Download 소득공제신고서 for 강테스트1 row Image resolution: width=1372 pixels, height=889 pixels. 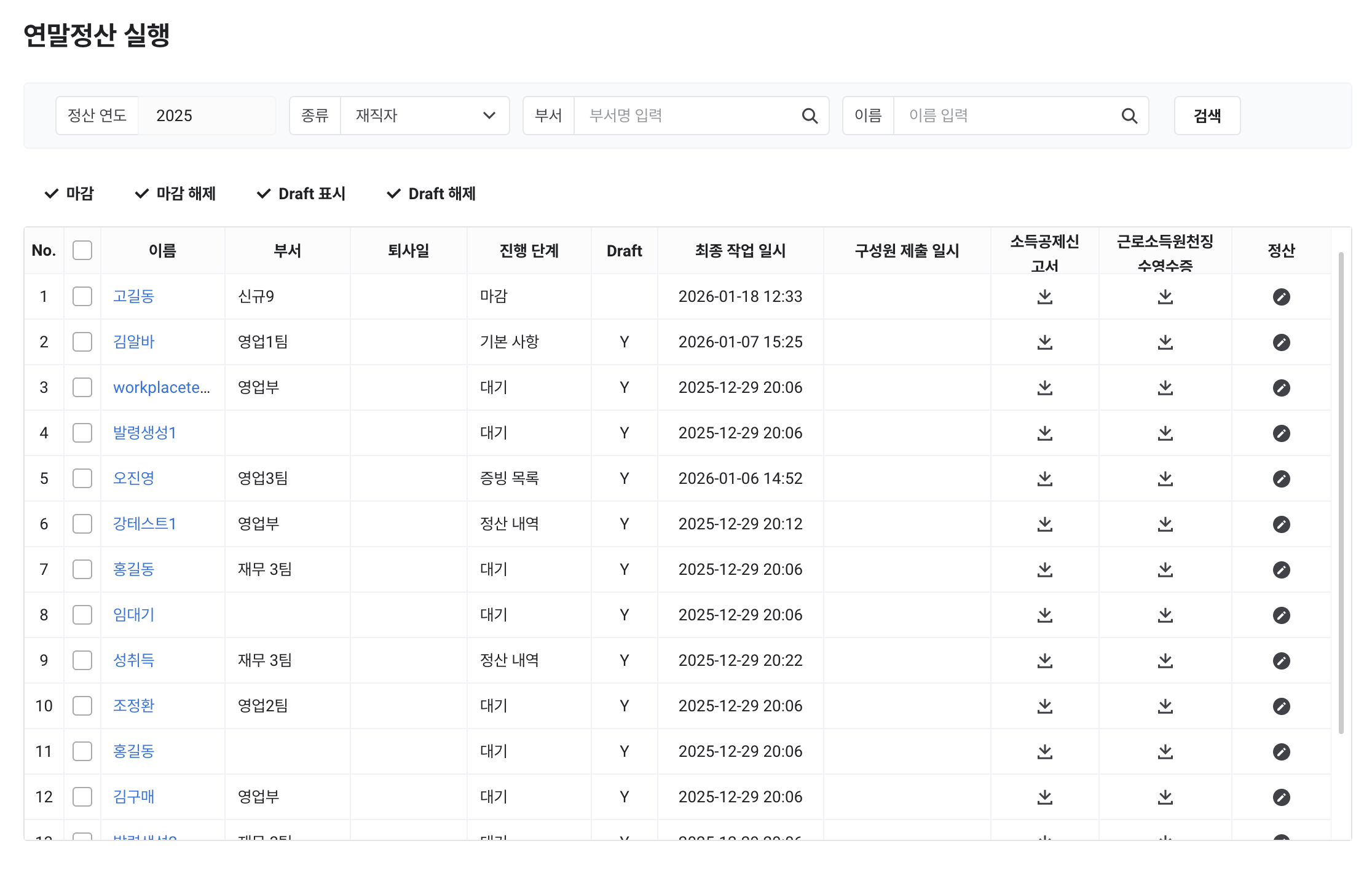coord(1044,524)
